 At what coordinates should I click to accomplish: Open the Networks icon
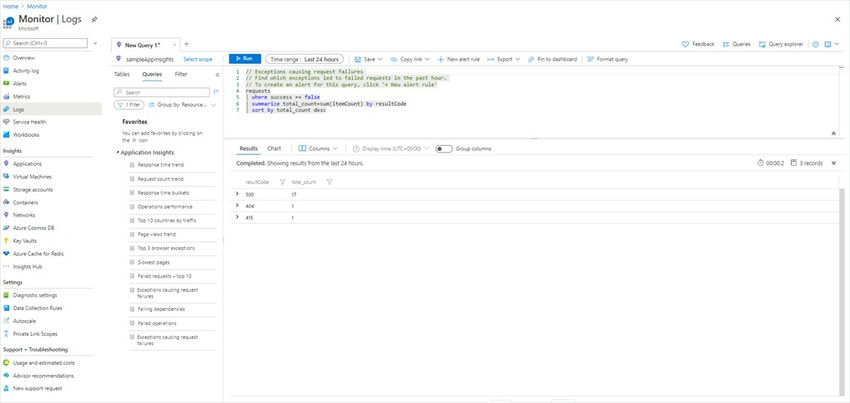point(7,215)
